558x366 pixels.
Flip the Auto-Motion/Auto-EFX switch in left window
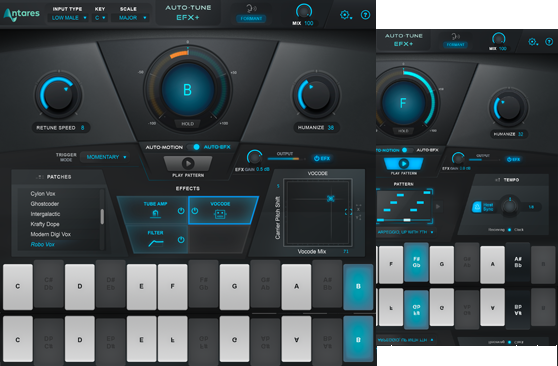(194, 147)
